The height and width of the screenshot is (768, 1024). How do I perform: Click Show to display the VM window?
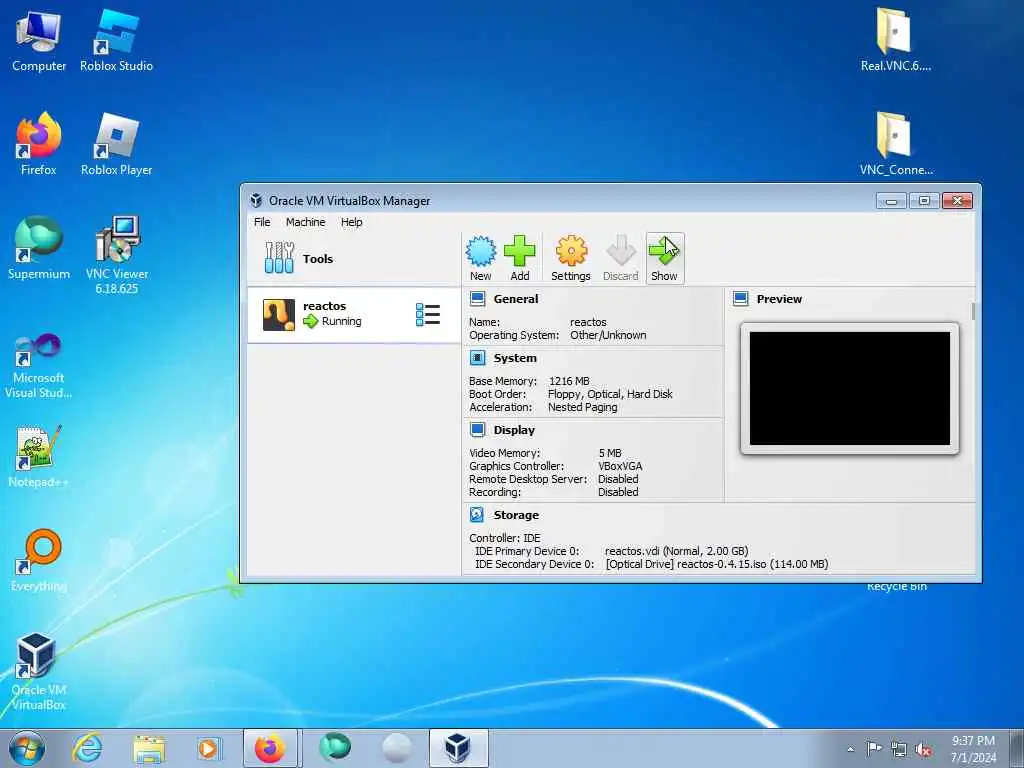pyautogui.click(x=664, y=258)
